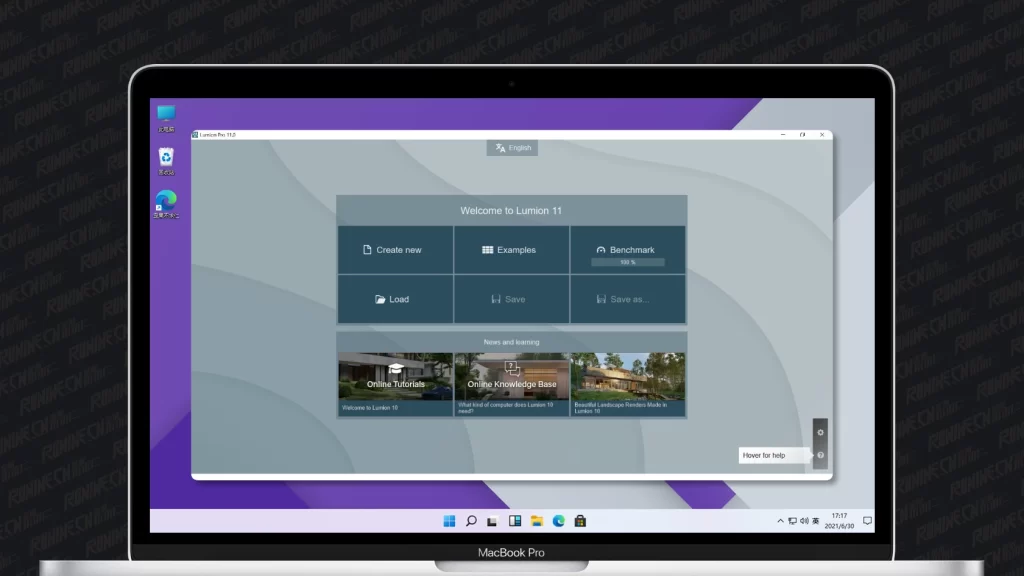This screenshot has width=1024, height=576.
Task: Run the Benchmark test tile
Action: 627,249
